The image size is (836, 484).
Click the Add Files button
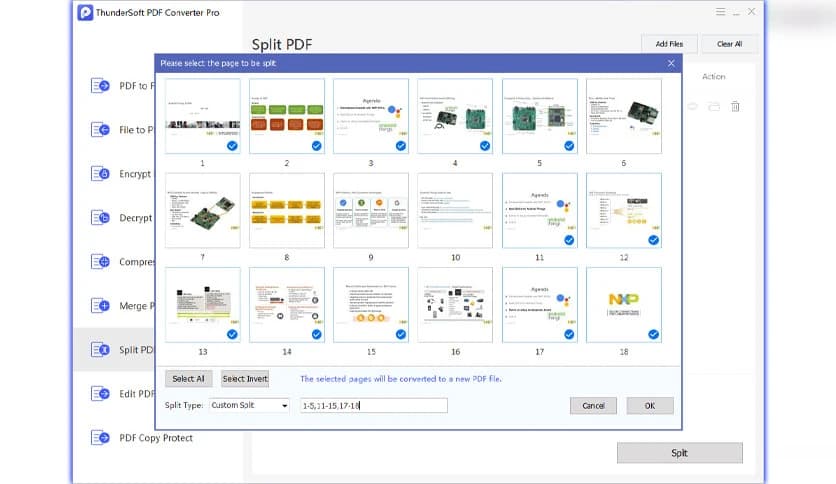[x=669, y=44]
